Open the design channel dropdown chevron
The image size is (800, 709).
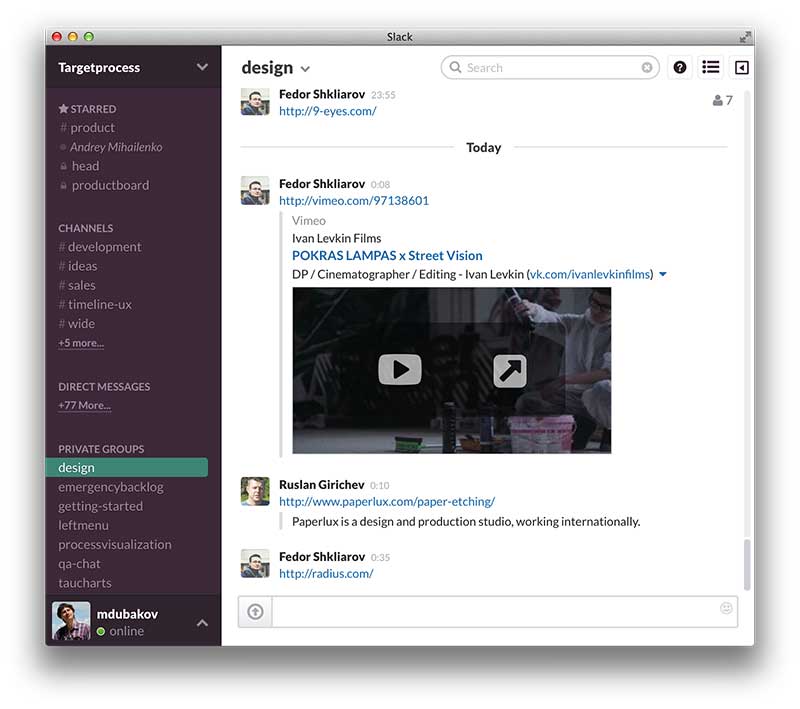click(x=305, y=69)
